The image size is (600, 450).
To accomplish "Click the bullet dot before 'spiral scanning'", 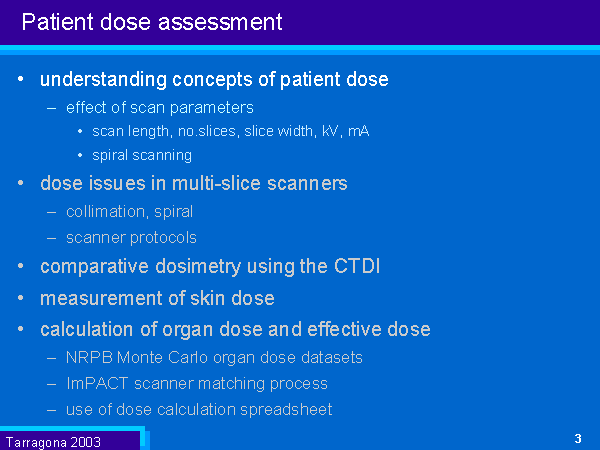I will [81, 155].
